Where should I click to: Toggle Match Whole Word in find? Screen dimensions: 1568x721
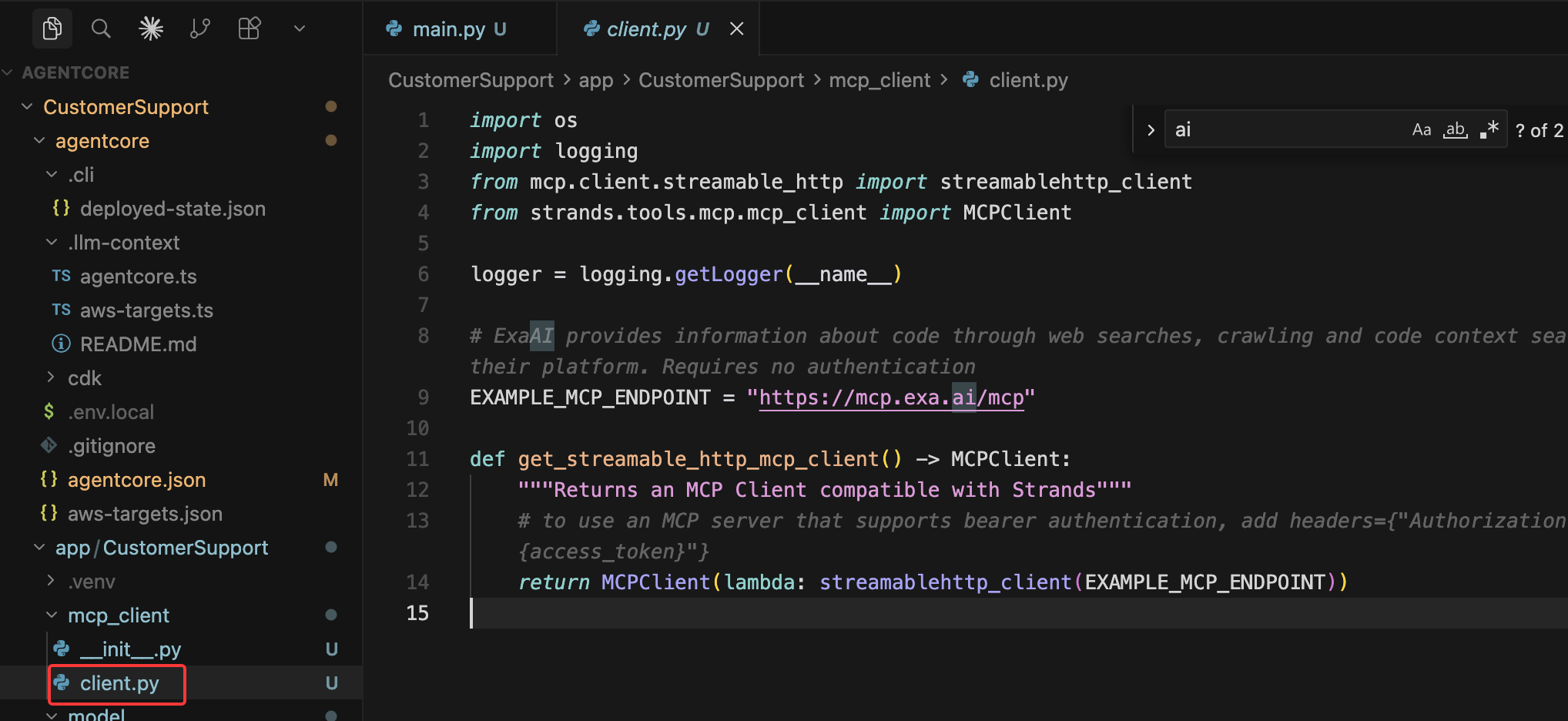coord(1455,130)
